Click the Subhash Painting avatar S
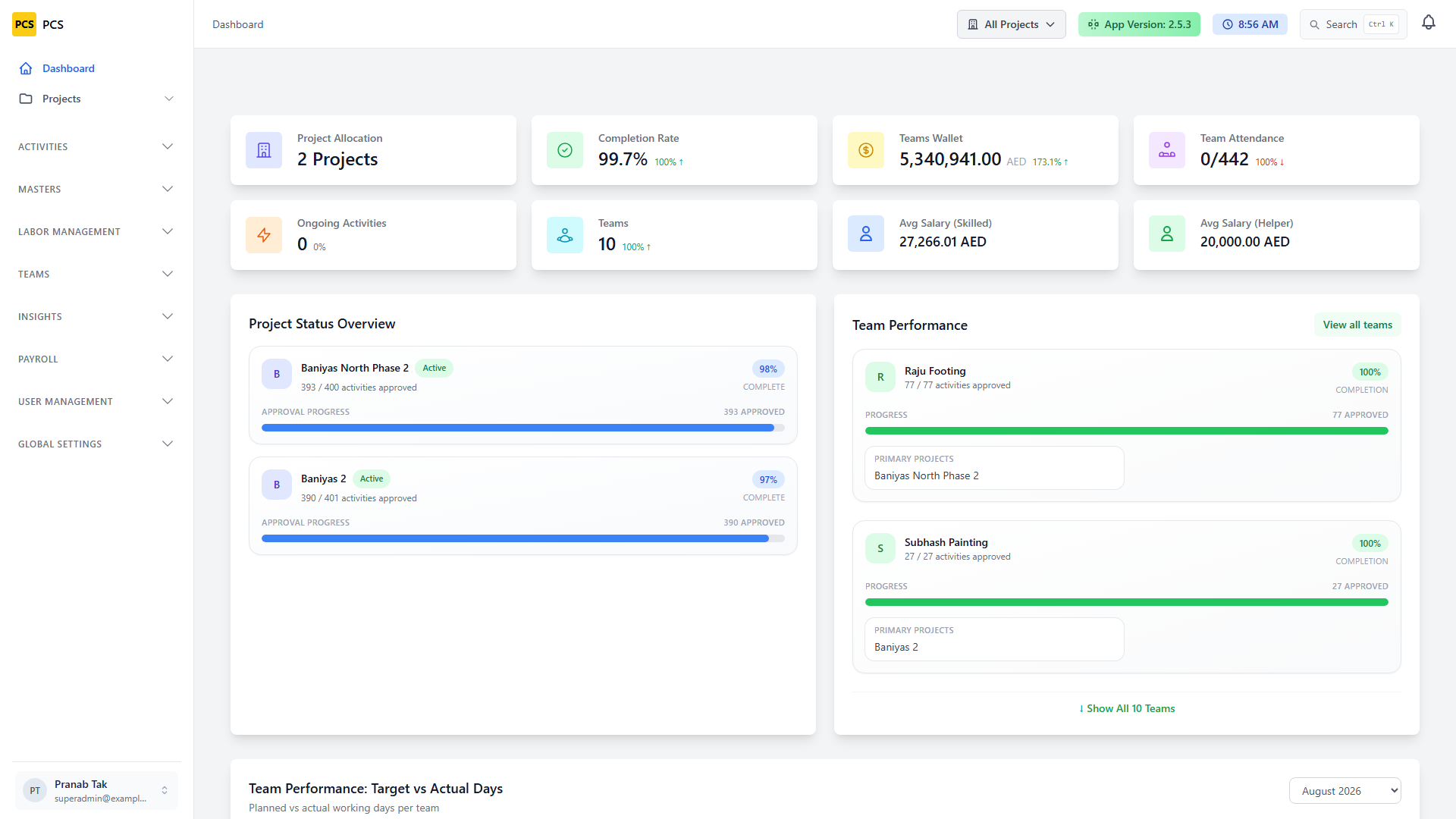The image size is (1456, 819). click(880, 548)
